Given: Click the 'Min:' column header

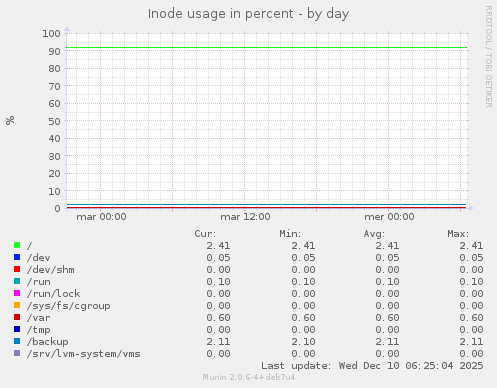Looking at the screenshot, I should pyautogui.click(x=290, y=234).
